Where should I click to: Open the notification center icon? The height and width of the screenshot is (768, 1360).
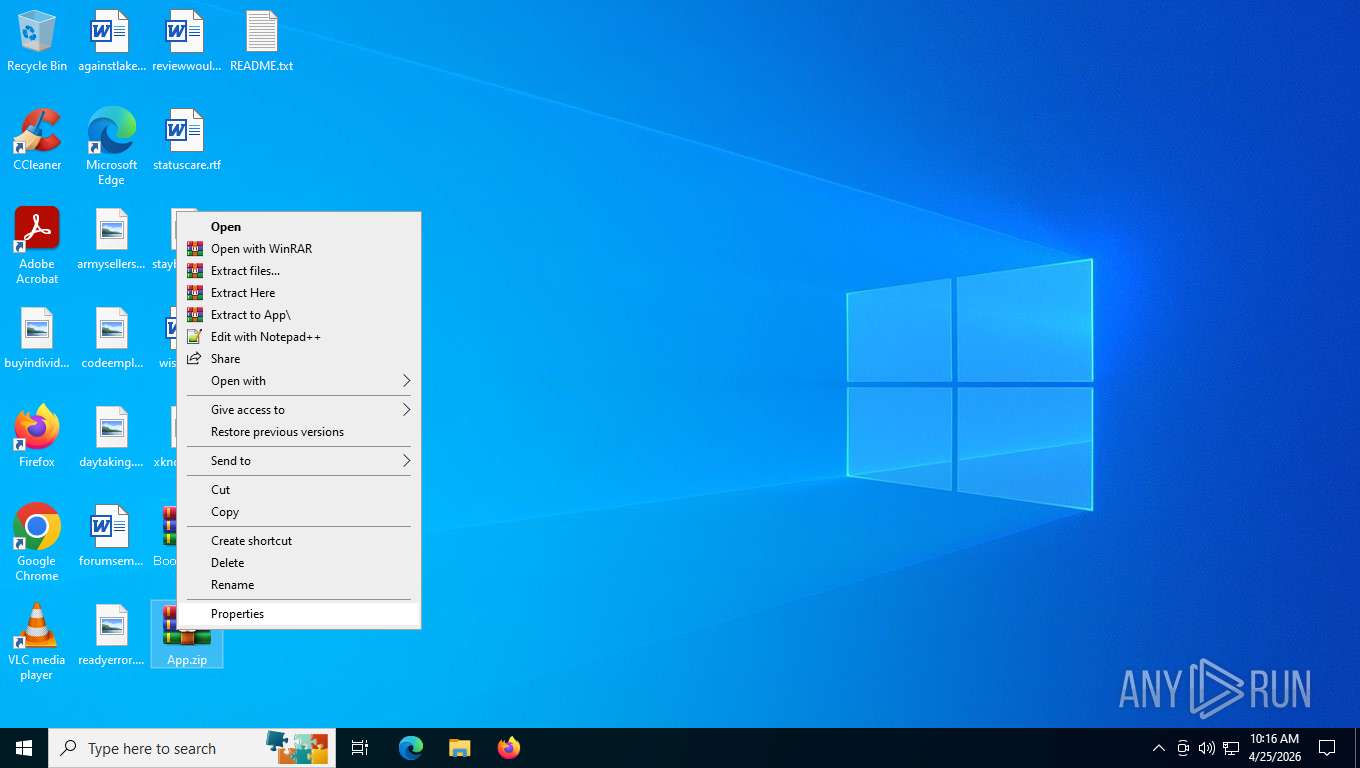click(1327, 748)
